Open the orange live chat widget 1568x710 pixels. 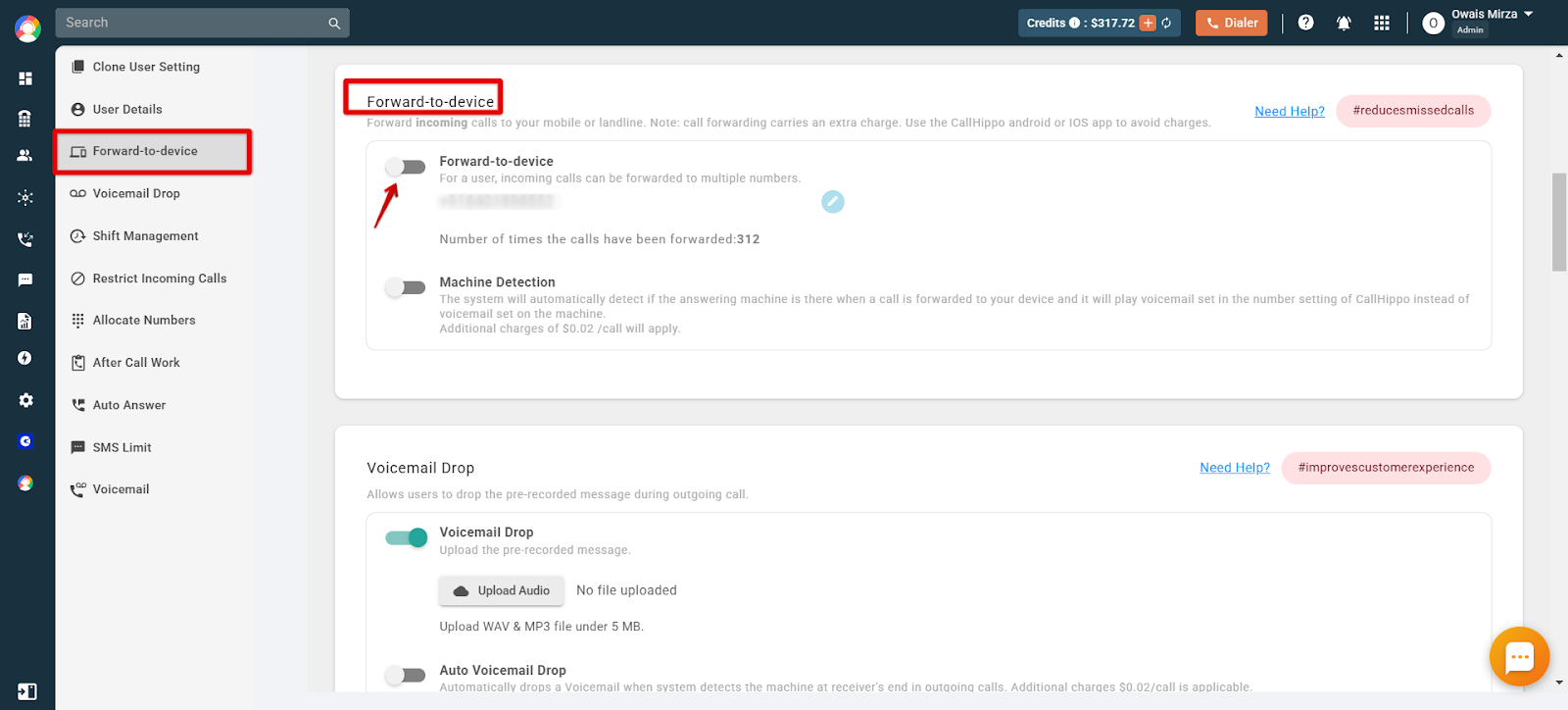coord(1519,656)
